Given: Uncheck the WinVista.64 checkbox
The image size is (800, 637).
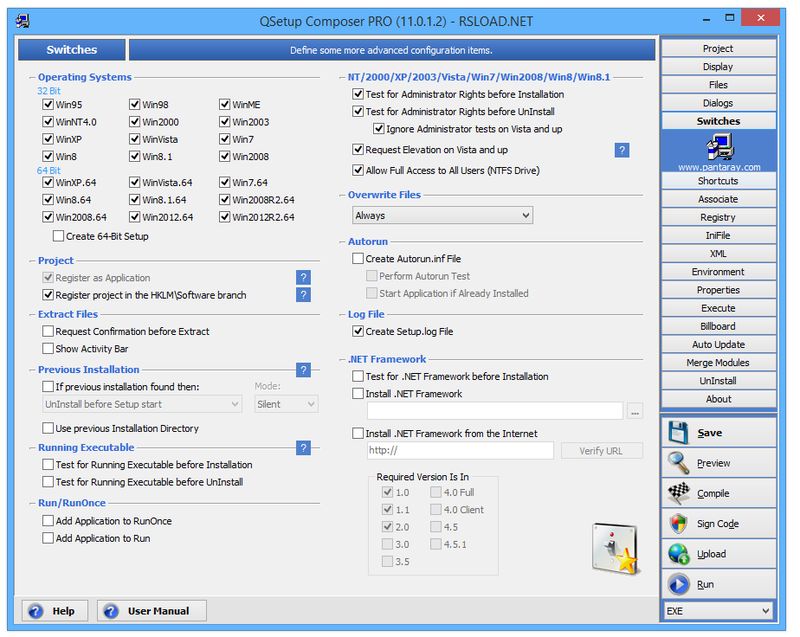Looking at the screenshot, I should [x=135, y=183].
